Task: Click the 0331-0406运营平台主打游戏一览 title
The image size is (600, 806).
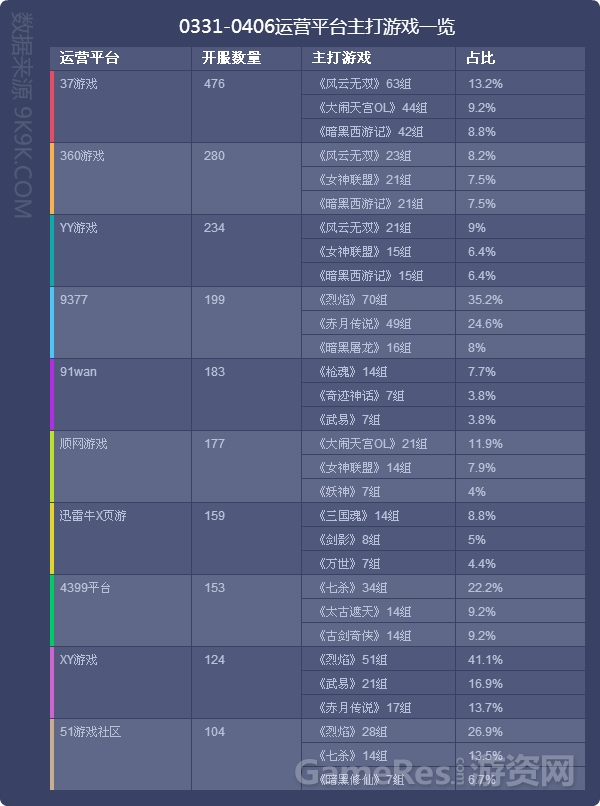Action: click(x=317, y=27)
